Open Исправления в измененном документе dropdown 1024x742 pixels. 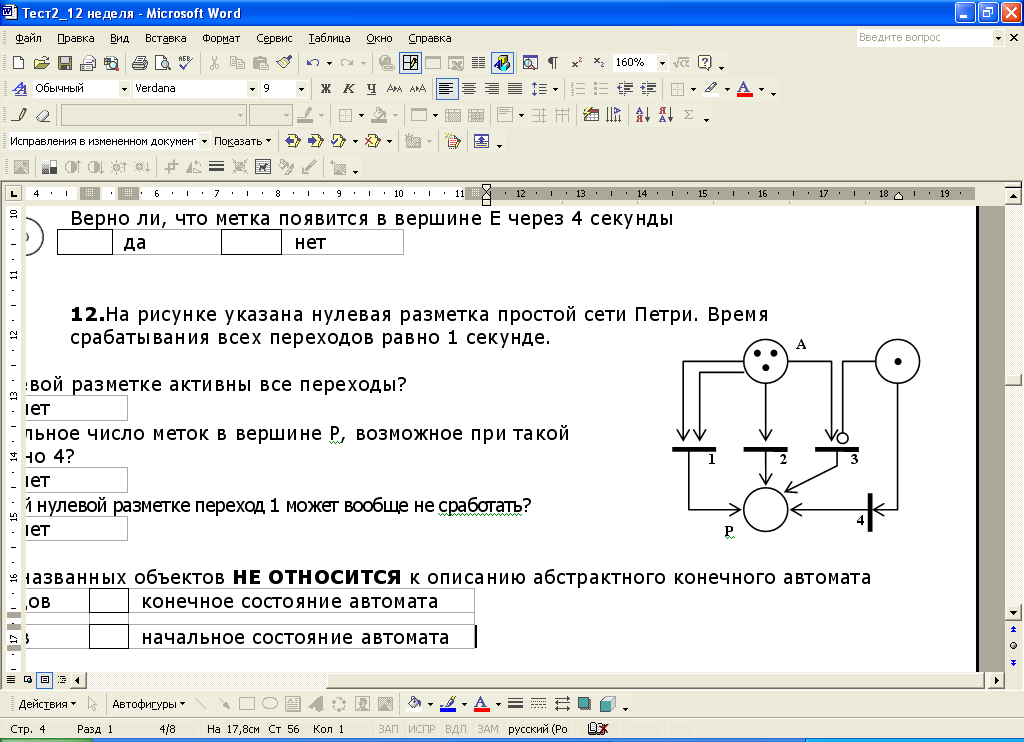[204, 141]
